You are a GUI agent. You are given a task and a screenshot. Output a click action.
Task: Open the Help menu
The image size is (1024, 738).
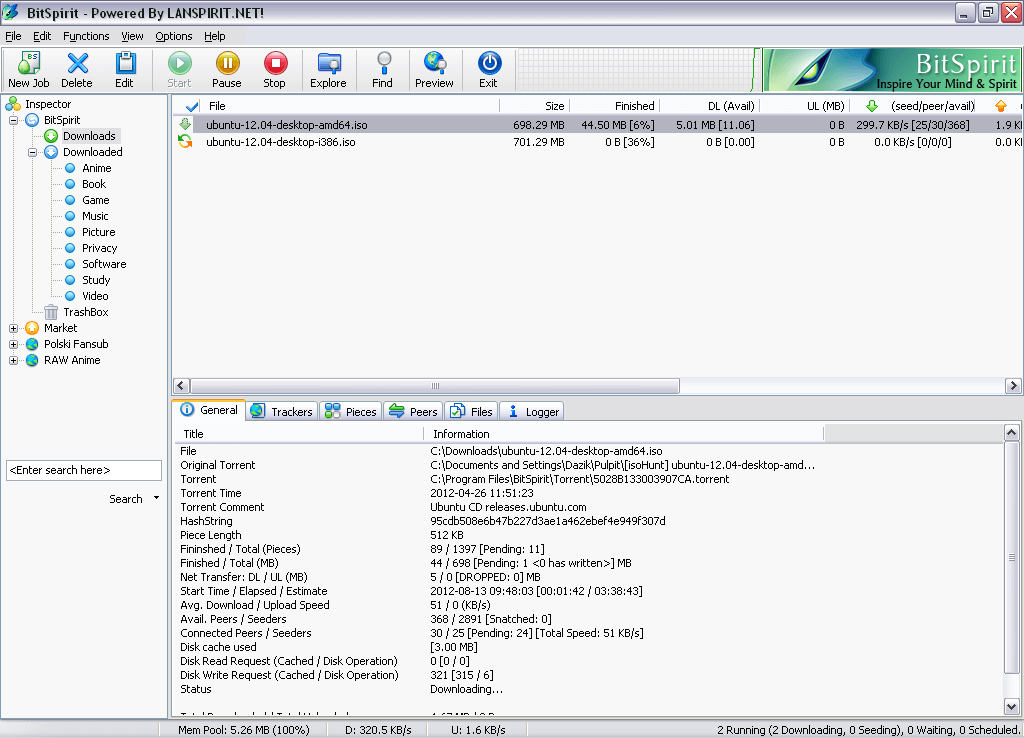point(214,36)
